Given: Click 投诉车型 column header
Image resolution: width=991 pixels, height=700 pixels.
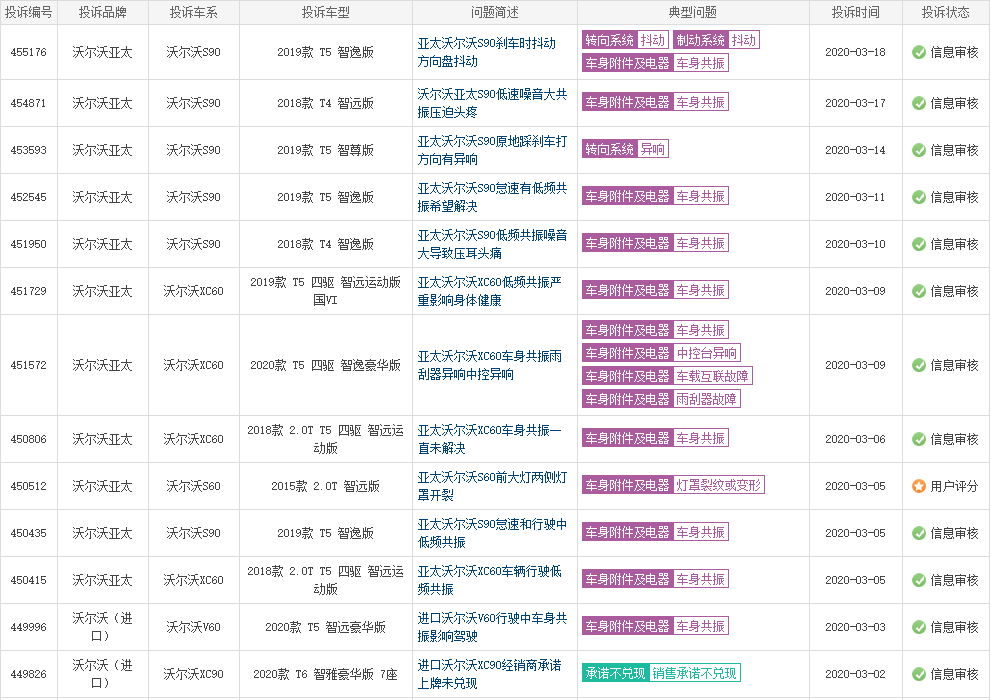Looking at the screenshot, I should (x=325, y=13).
